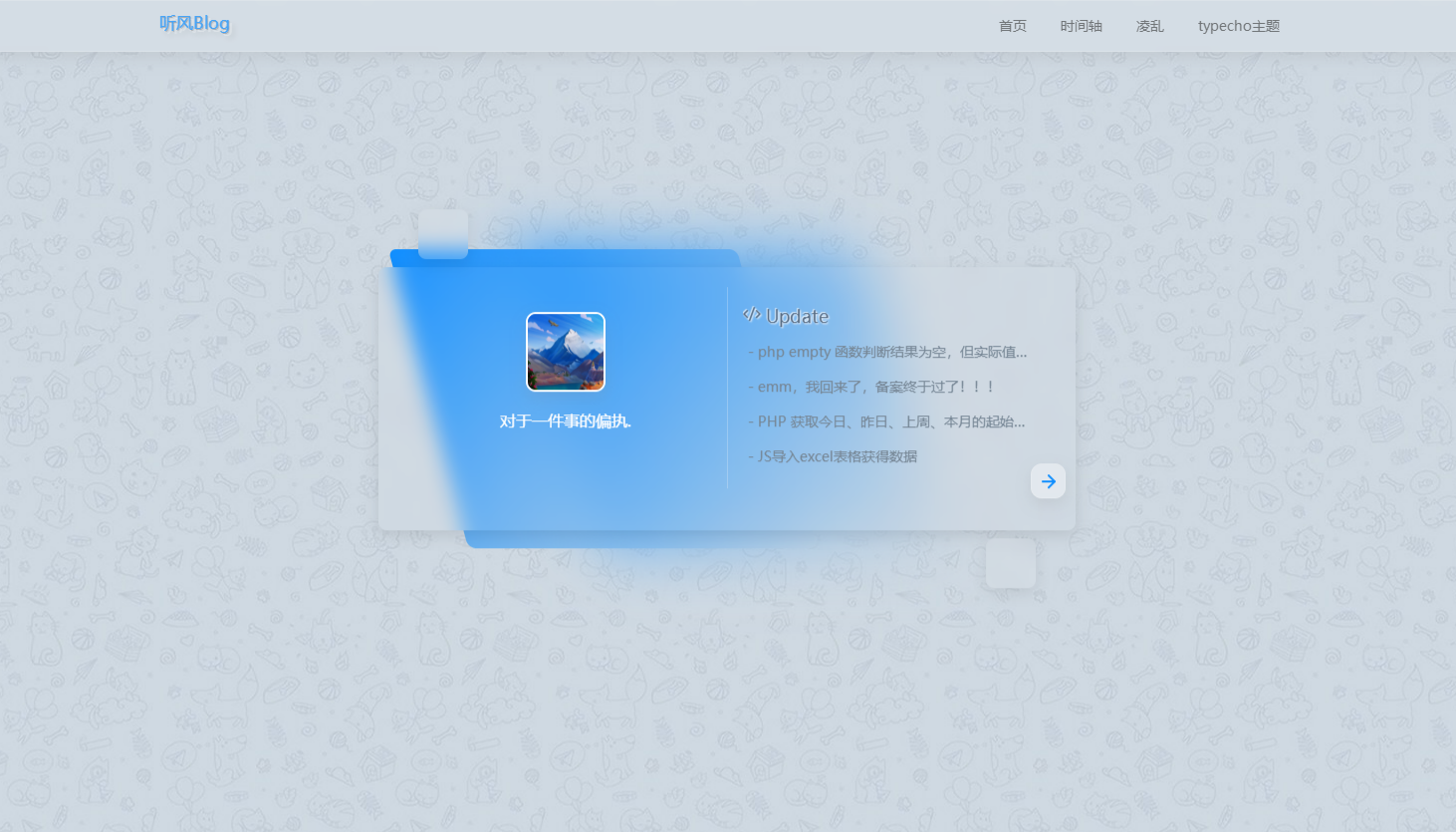This screenshot has height=832, width=1456.
Task: Open the post 对于一件事的偏执
Action: 565,420
